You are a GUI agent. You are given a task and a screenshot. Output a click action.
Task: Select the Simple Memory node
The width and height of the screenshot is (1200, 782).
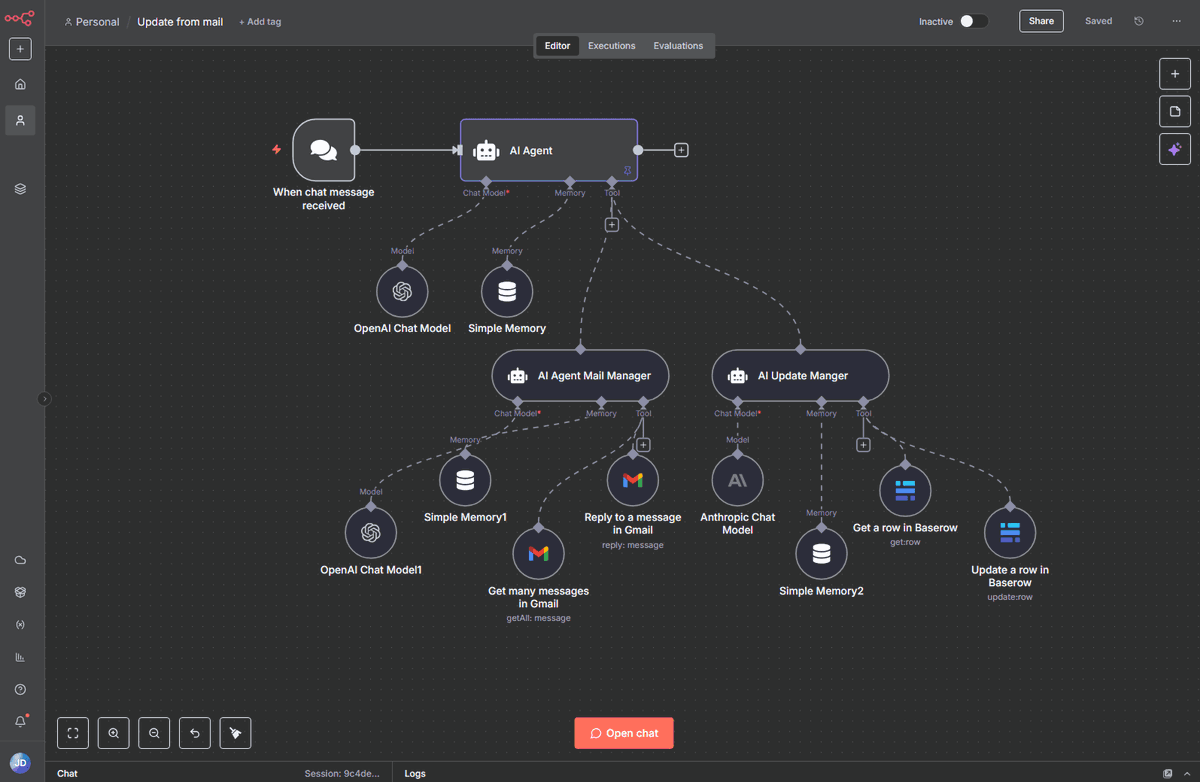(507, 292)
